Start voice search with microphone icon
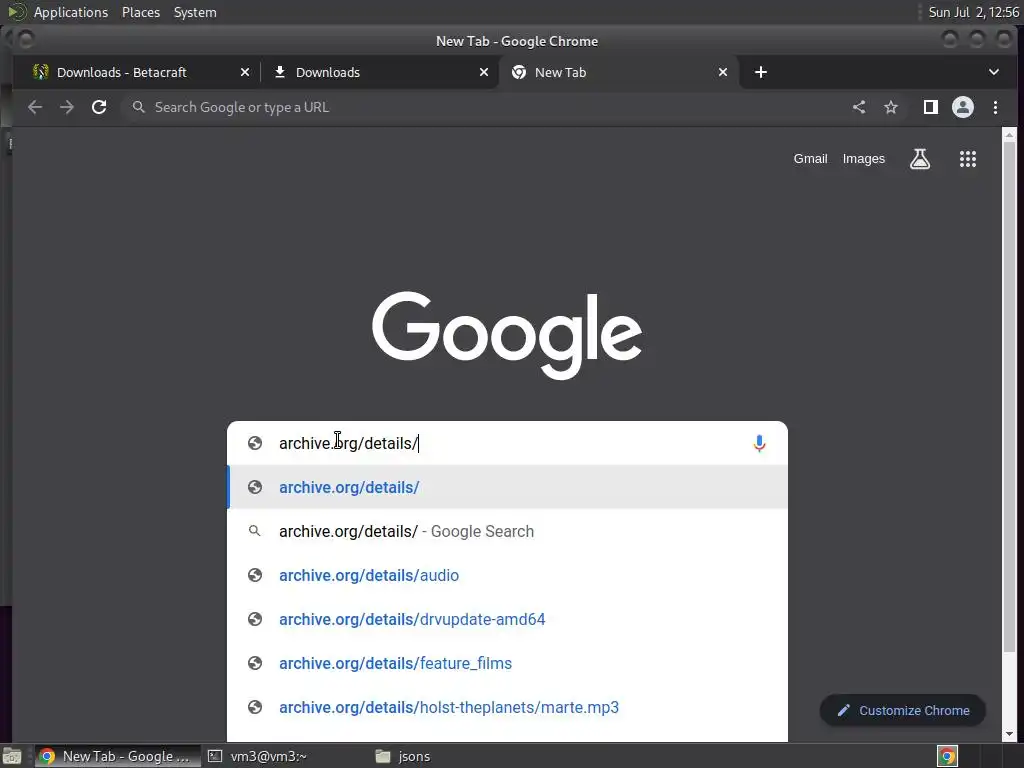 (759, 443)
